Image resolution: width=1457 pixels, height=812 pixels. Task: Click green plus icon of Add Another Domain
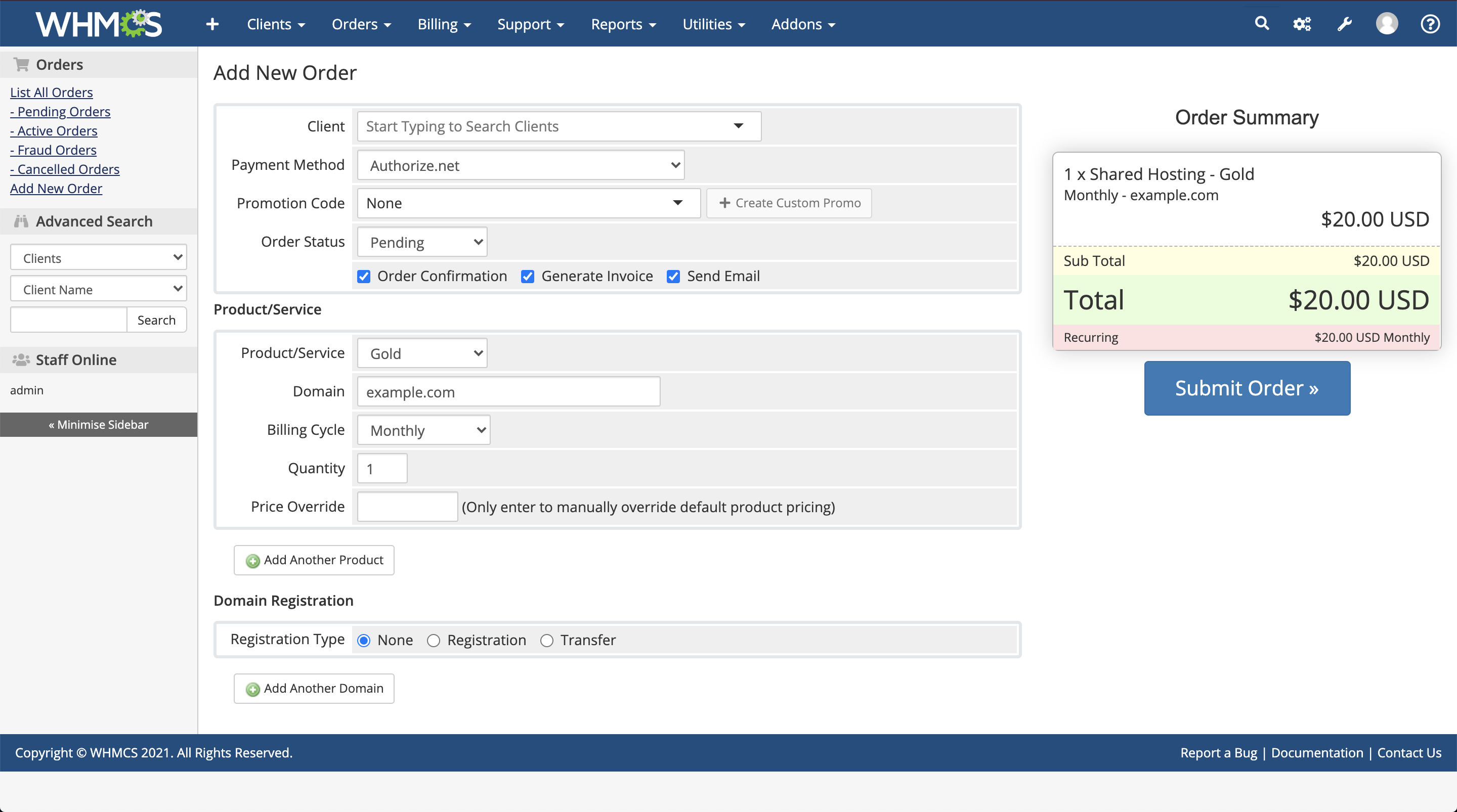click(x=253, y=689)
